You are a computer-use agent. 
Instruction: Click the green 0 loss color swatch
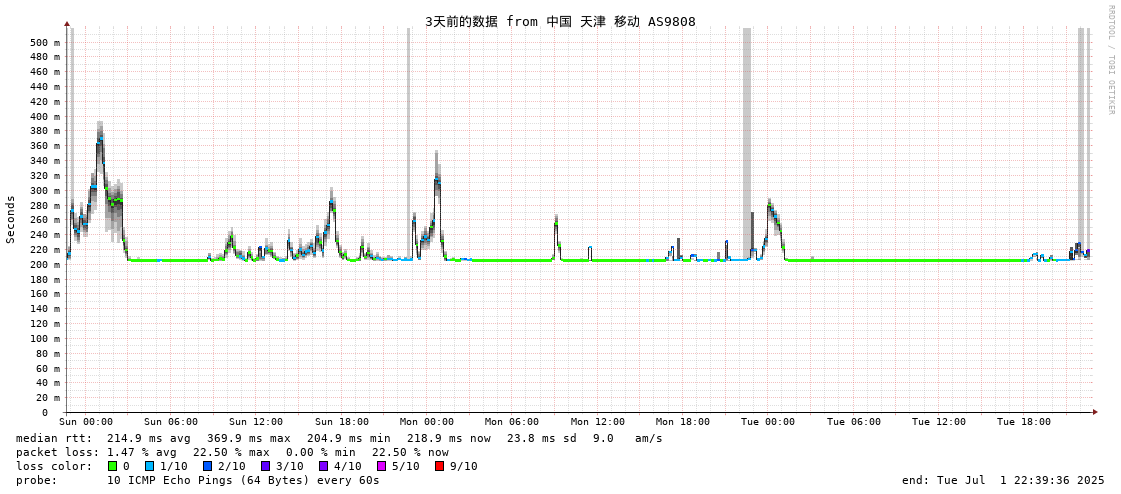(x=112, y=467)
